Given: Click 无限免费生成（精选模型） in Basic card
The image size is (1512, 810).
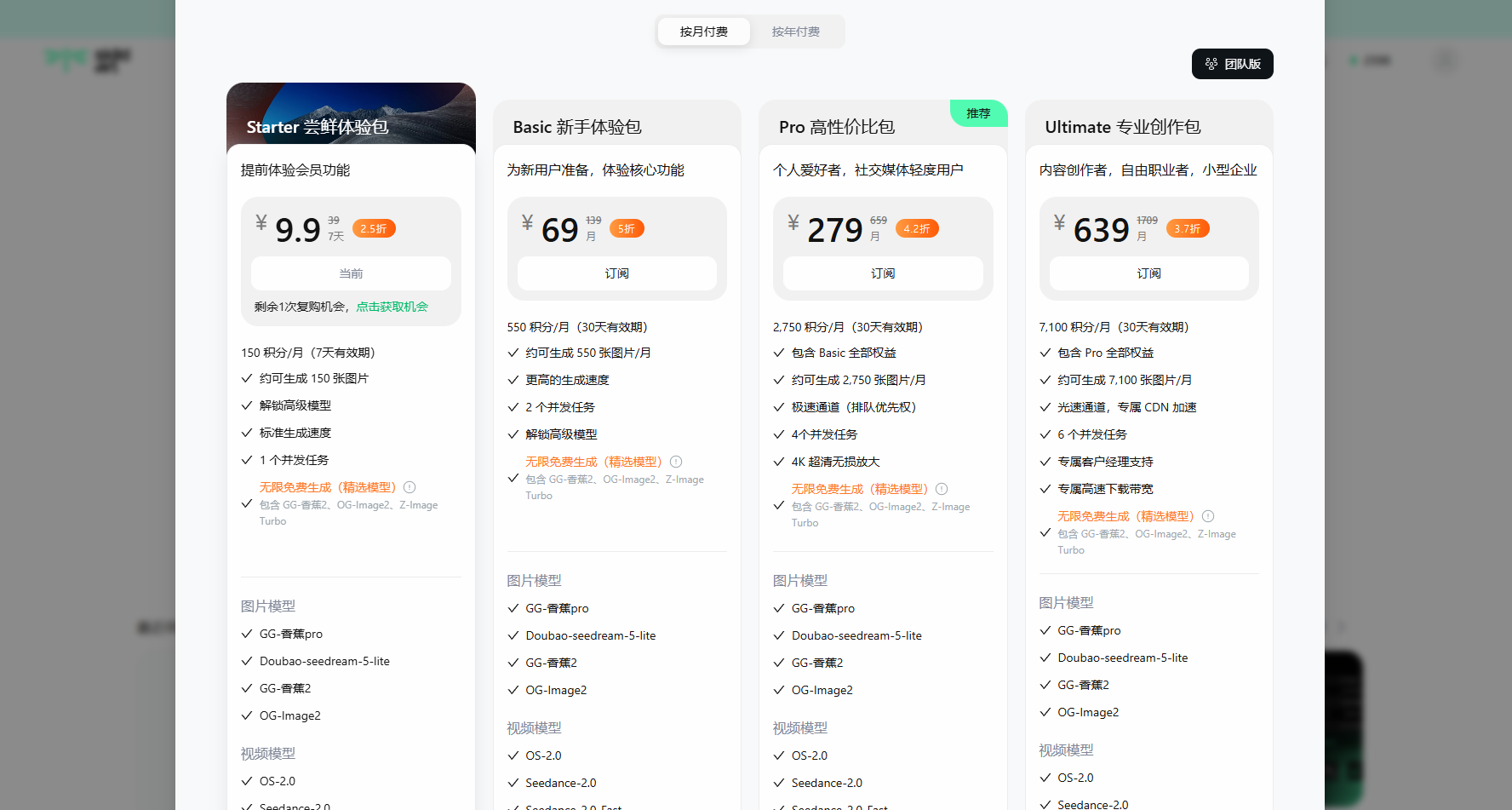Looking at the screenshot, I should [595, 462].
